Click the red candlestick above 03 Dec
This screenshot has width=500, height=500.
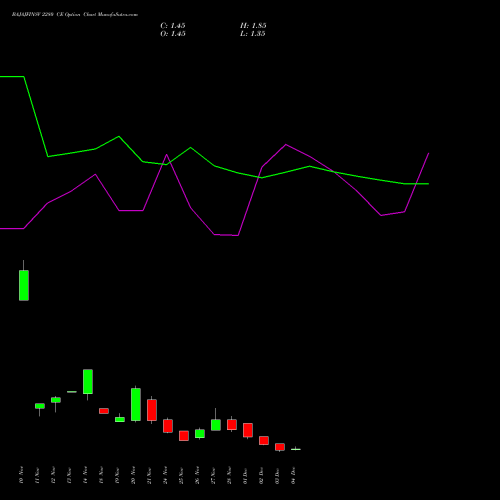[280, 447]
